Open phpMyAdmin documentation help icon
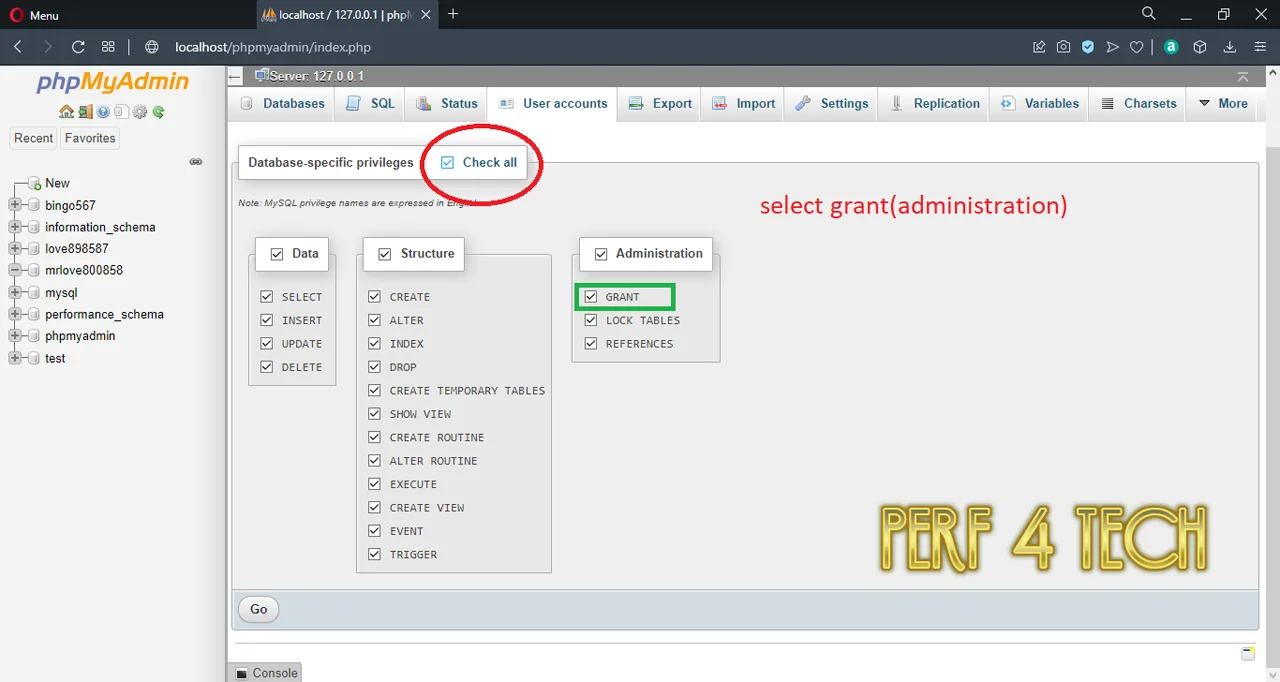Screen dimensions: 1280x682 103,112
